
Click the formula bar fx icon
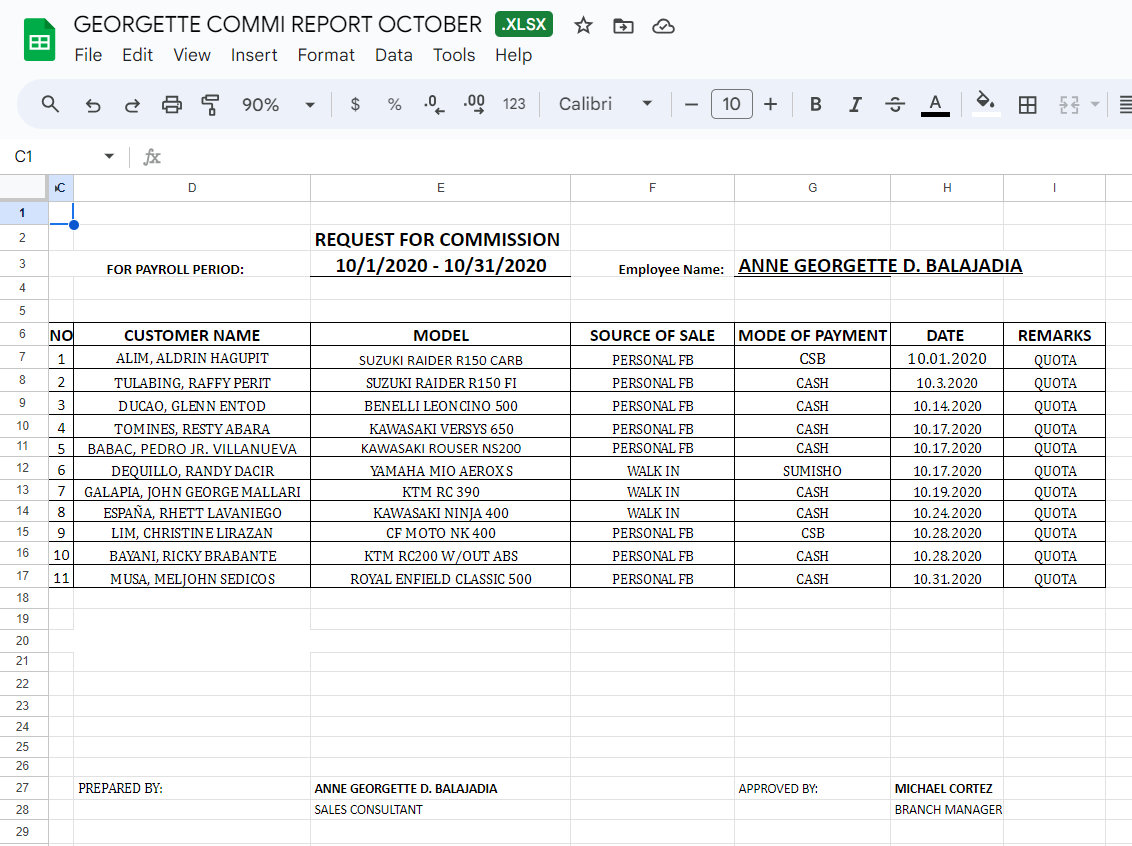coord(152,157)
